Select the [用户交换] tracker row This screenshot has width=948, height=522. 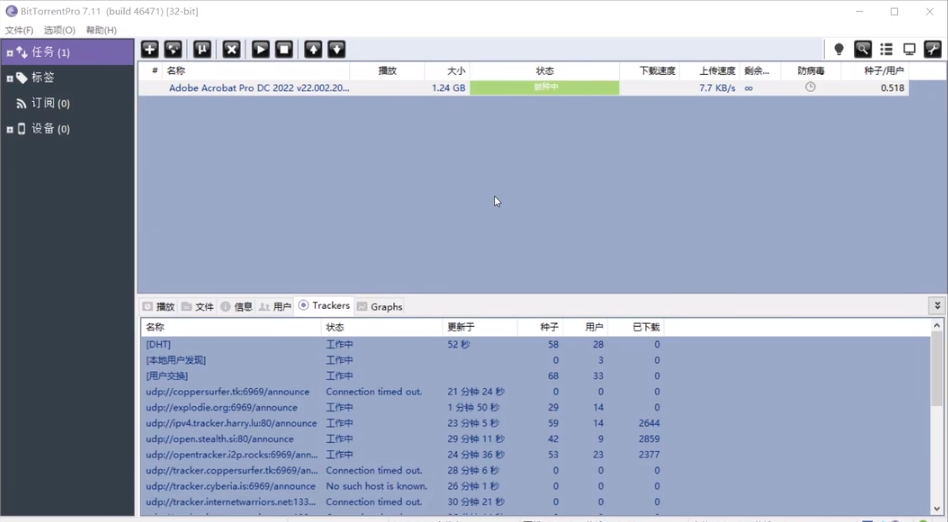point(535,376)
